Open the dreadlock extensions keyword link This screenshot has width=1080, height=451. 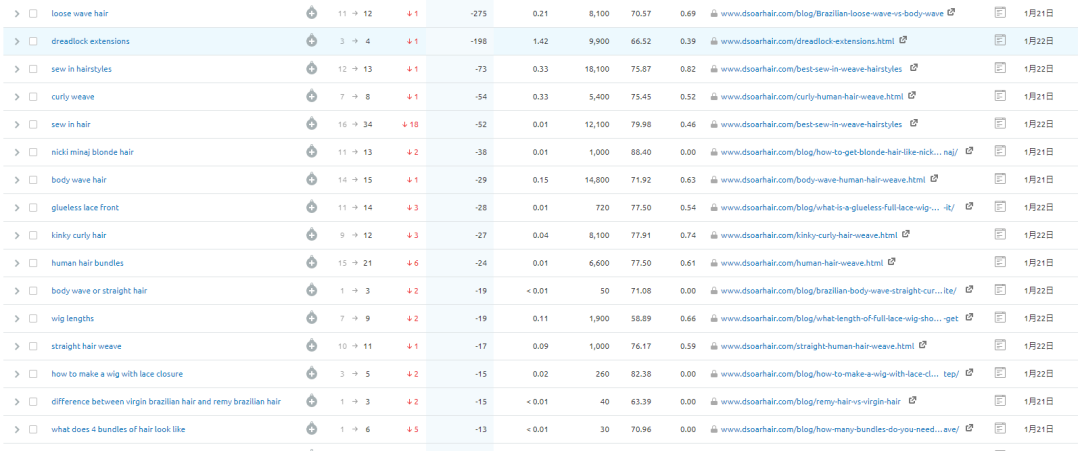[90, 41]
